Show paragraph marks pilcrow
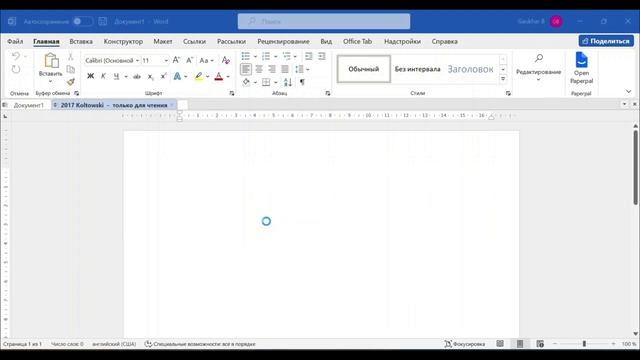The image size is (640, 360). point(302,82)
